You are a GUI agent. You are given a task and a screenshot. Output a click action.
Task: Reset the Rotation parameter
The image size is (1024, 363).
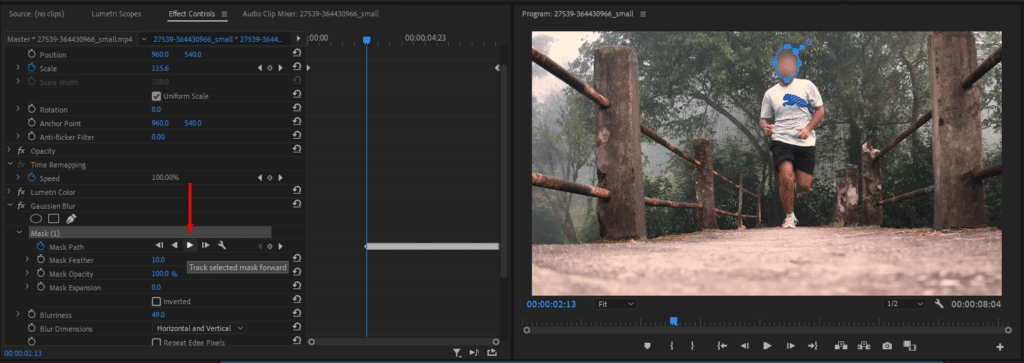click(x=297, y=109)
